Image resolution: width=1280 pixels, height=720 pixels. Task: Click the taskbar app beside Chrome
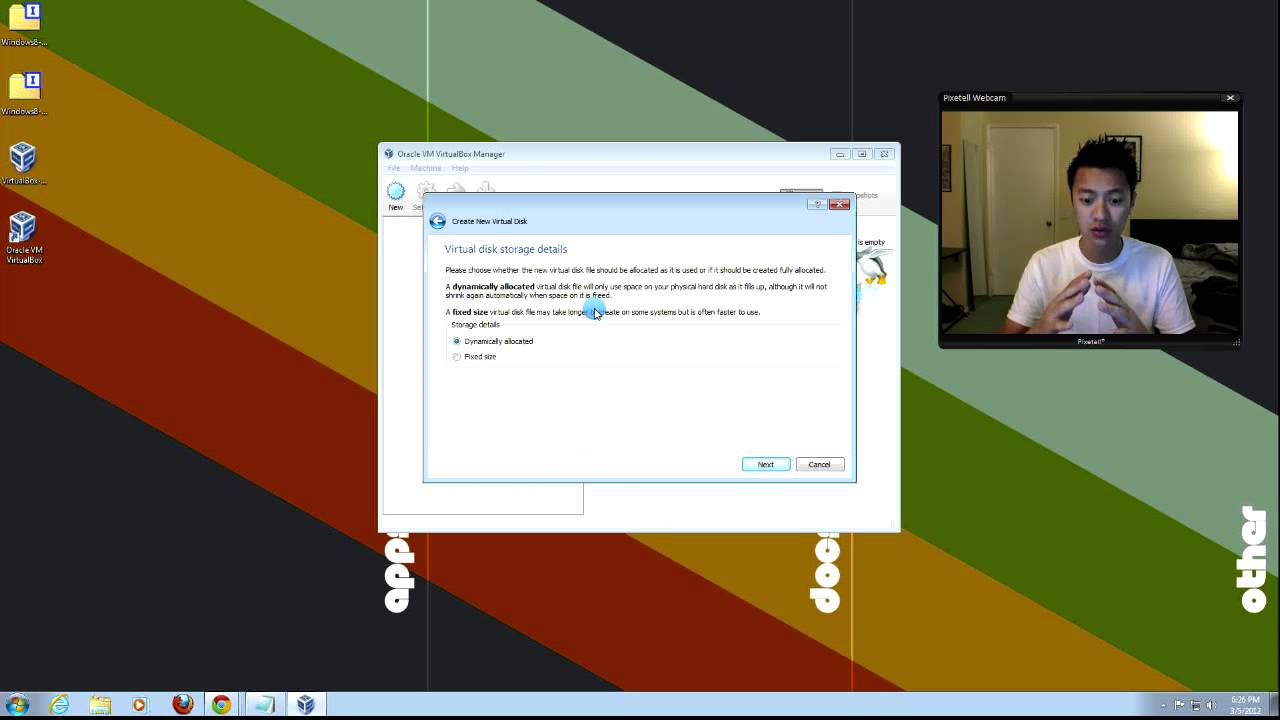[263, 705]
